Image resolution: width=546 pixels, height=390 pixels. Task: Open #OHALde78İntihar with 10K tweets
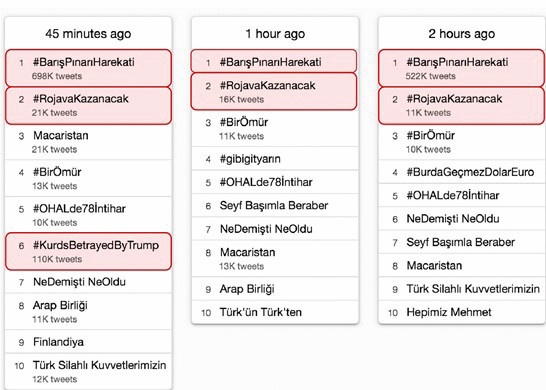[88, 215]
